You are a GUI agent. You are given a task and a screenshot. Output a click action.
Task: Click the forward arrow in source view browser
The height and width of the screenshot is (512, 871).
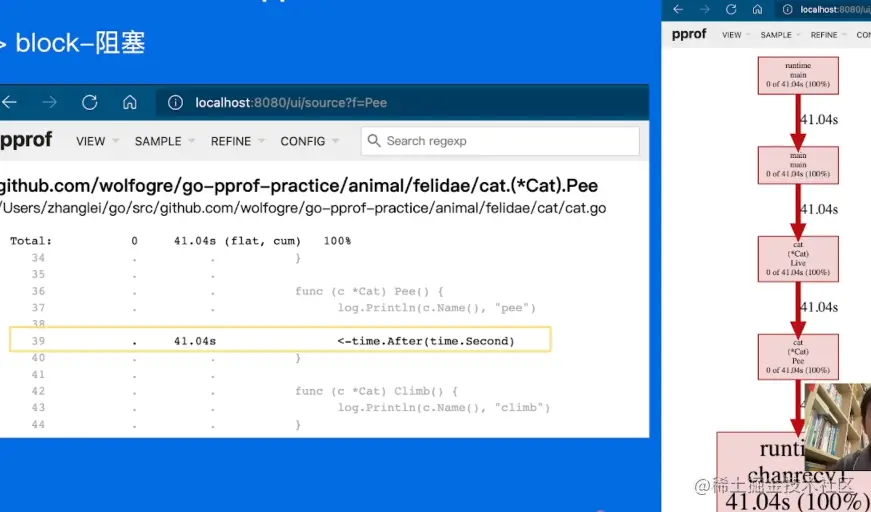pos(49,102)
